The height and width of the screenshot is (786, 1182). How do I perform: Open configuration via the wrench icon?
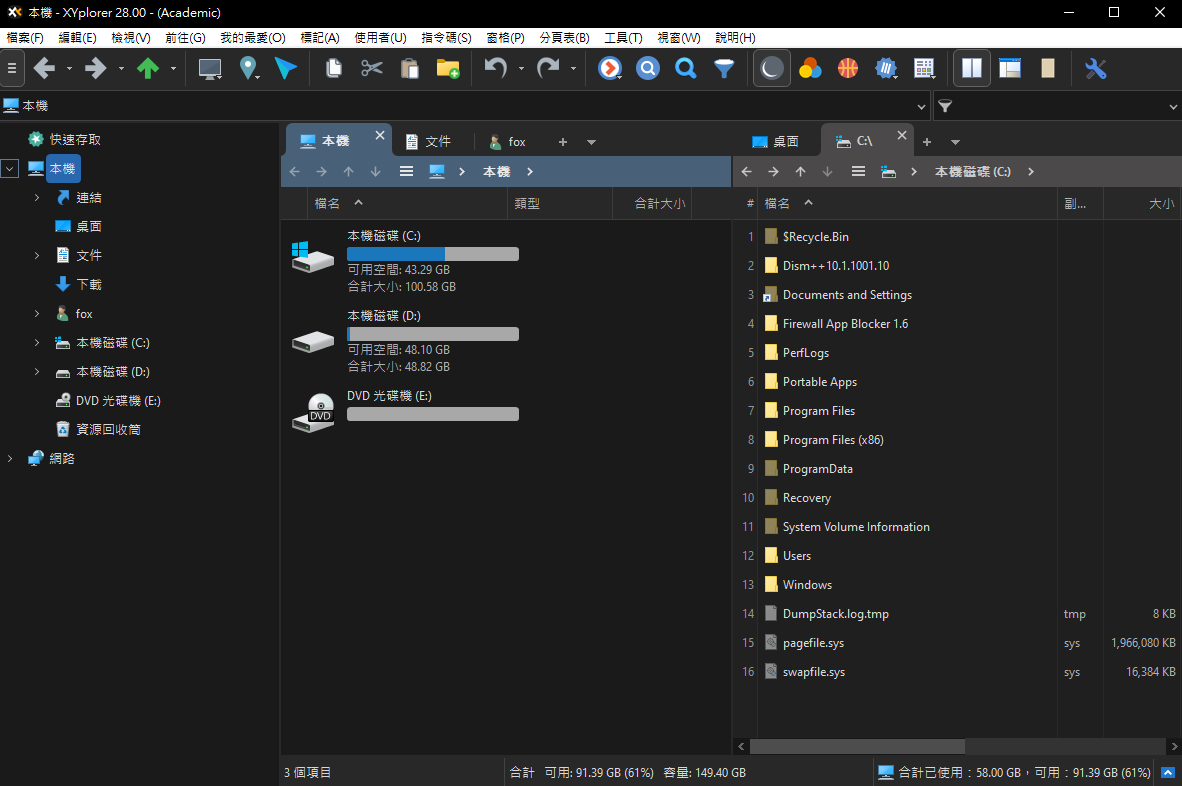pos(1095,69)
